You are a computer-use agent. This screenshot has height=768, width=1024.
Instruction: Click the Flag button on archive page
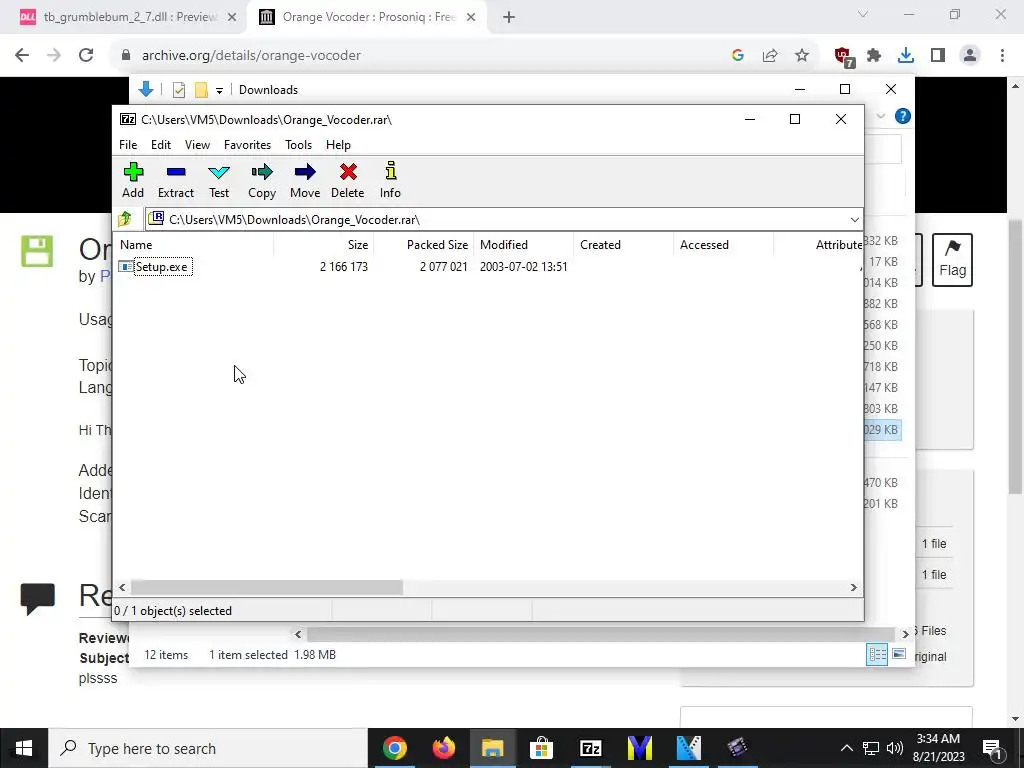(952, 260)
